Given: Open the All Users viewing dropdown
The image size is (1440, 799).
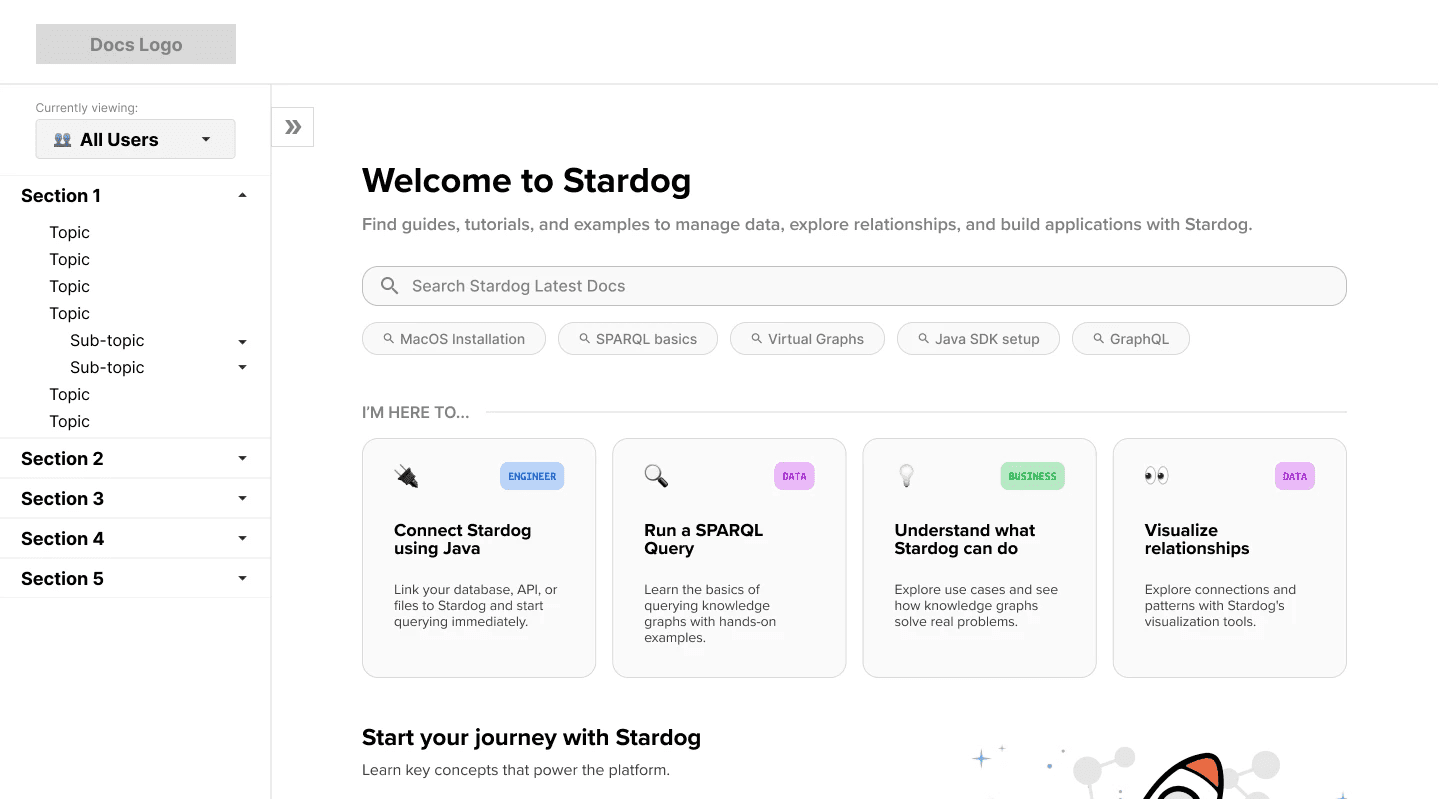Looking at the screenshot, I should [135, 139].
